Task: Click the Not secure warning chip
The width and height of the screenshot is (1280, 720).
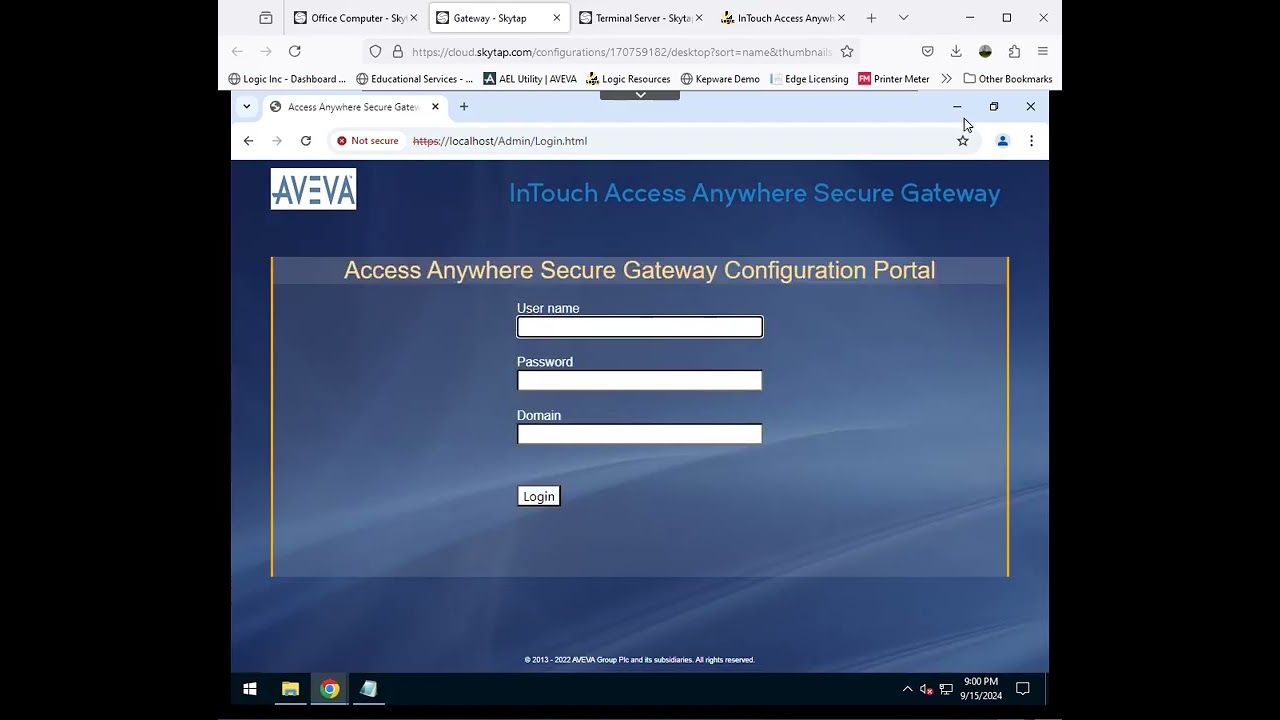Action: [x=368, y=141]
